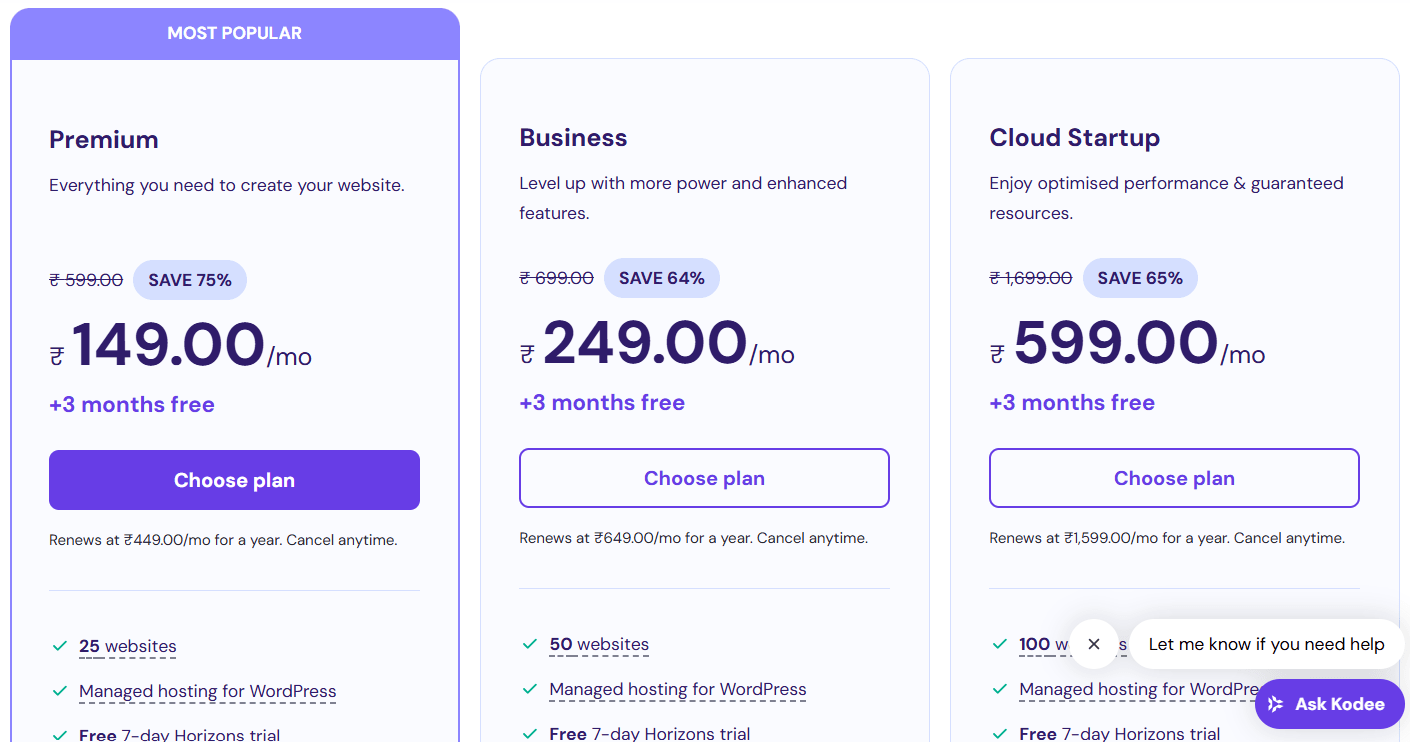Click the SAVE 75% badge on Premium
1410x742 pixels.
(189, 280)
